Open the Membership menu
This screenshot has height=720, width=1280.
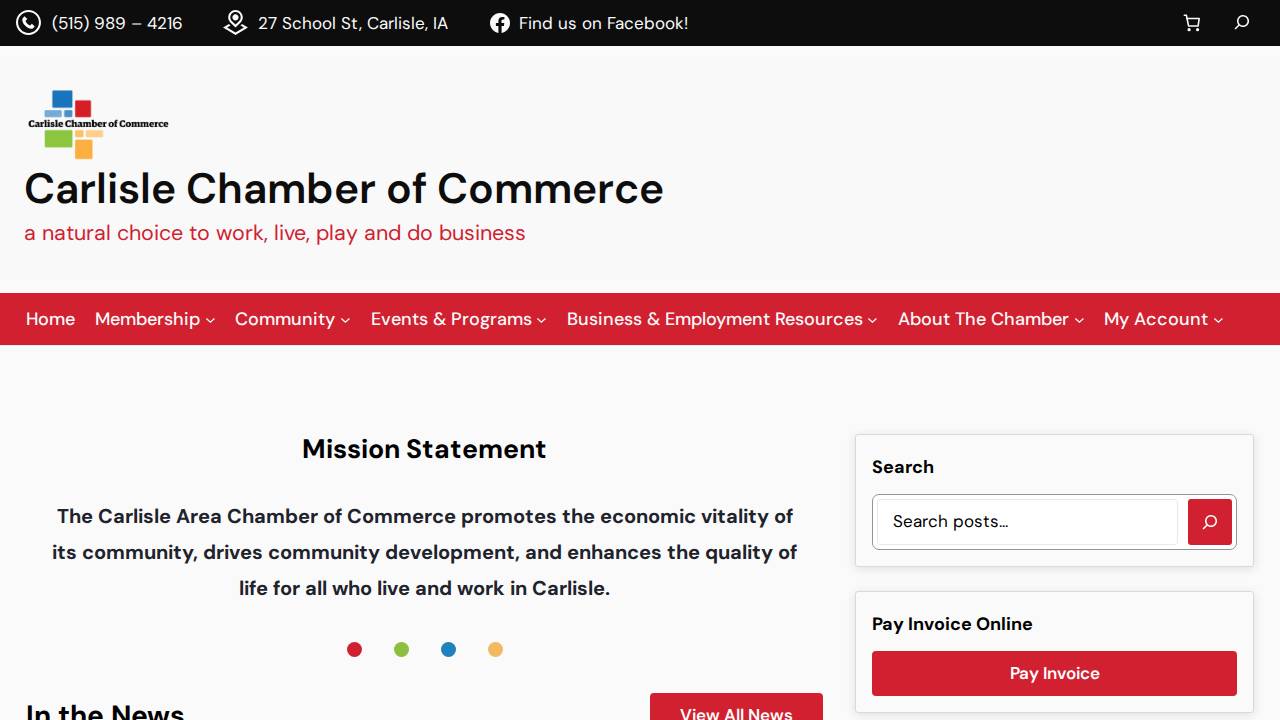147,319
